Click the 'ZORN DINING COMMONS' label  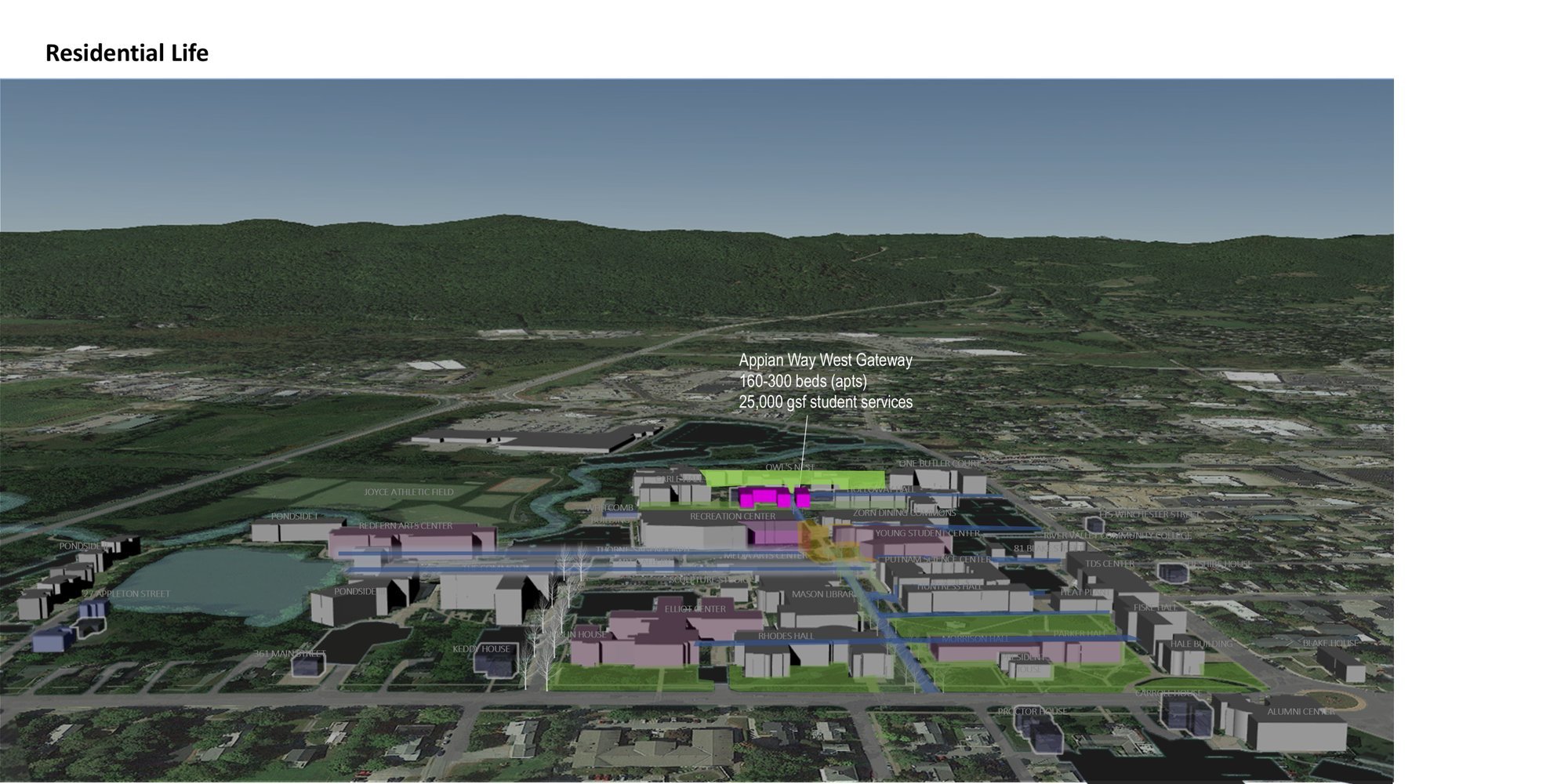tap(905, 513)
